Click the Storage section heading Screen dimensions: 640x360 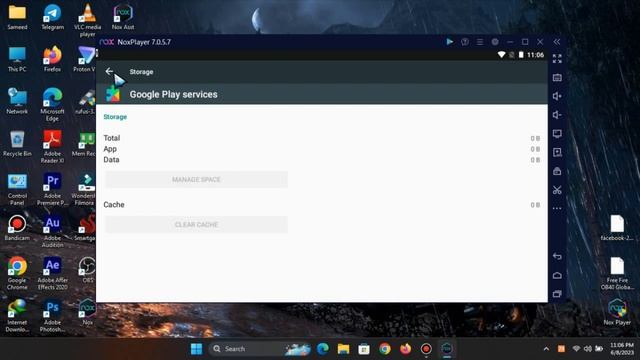pos(115,117)
